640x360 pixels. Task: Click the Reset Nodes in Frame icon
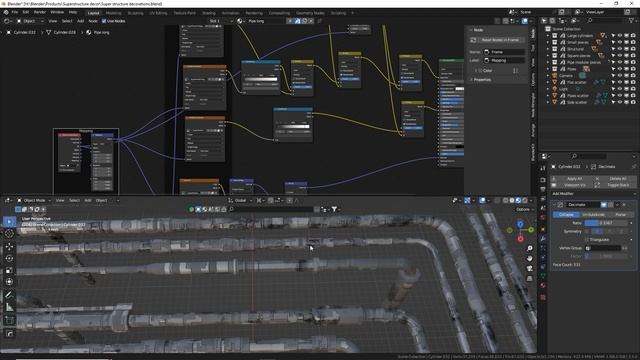473,40
